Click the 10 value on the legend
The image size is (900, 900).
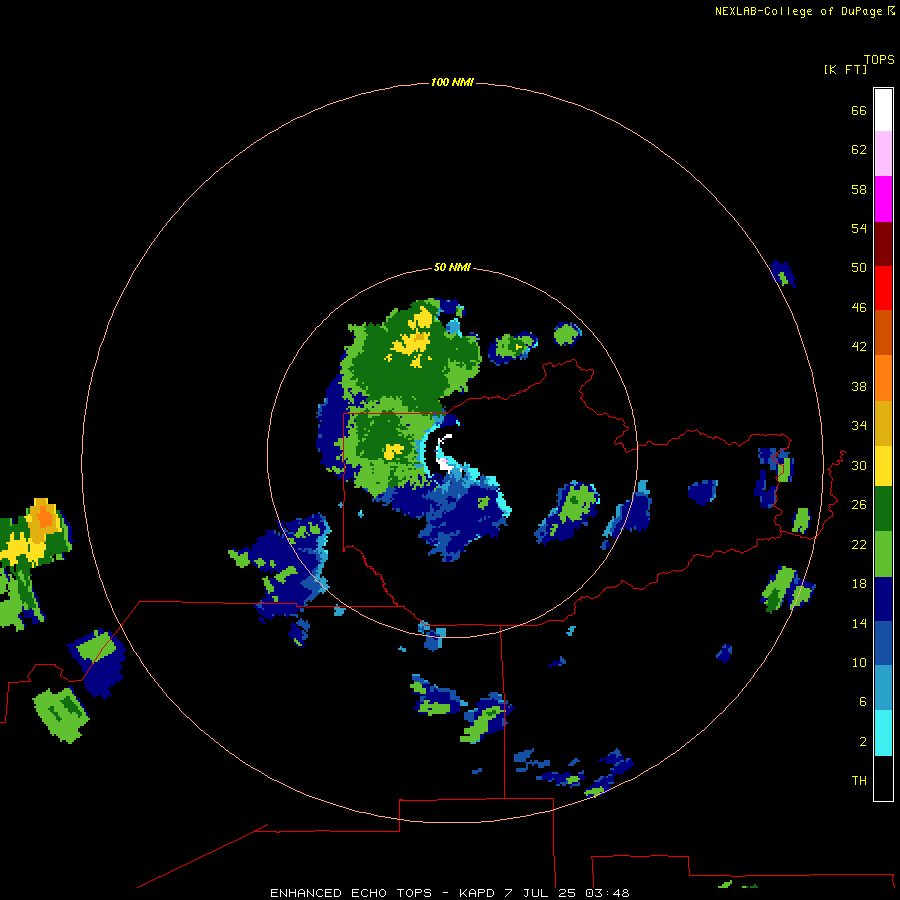[x=859, y=663]
